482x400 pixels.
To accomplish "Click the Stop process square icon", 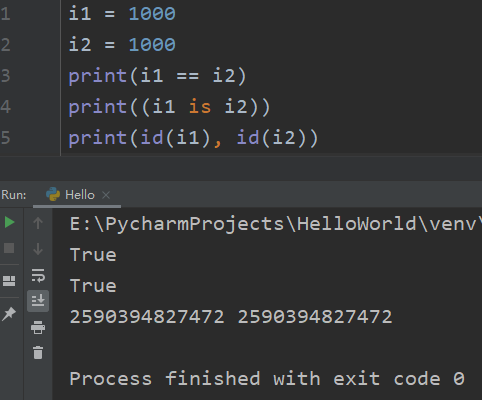I will coord(9,248).
